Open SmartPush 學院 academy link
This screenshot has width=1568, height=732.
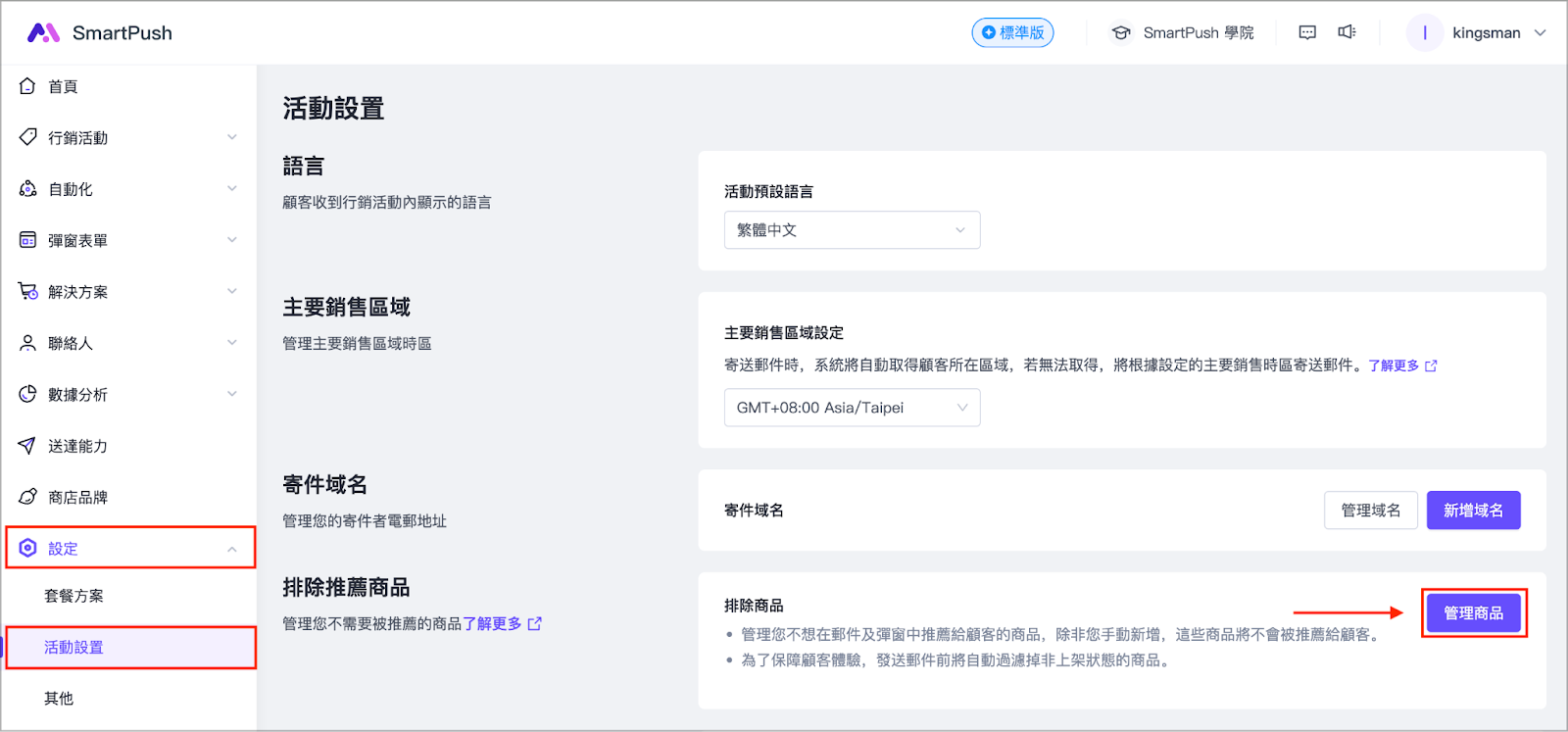pos(1182,32)
